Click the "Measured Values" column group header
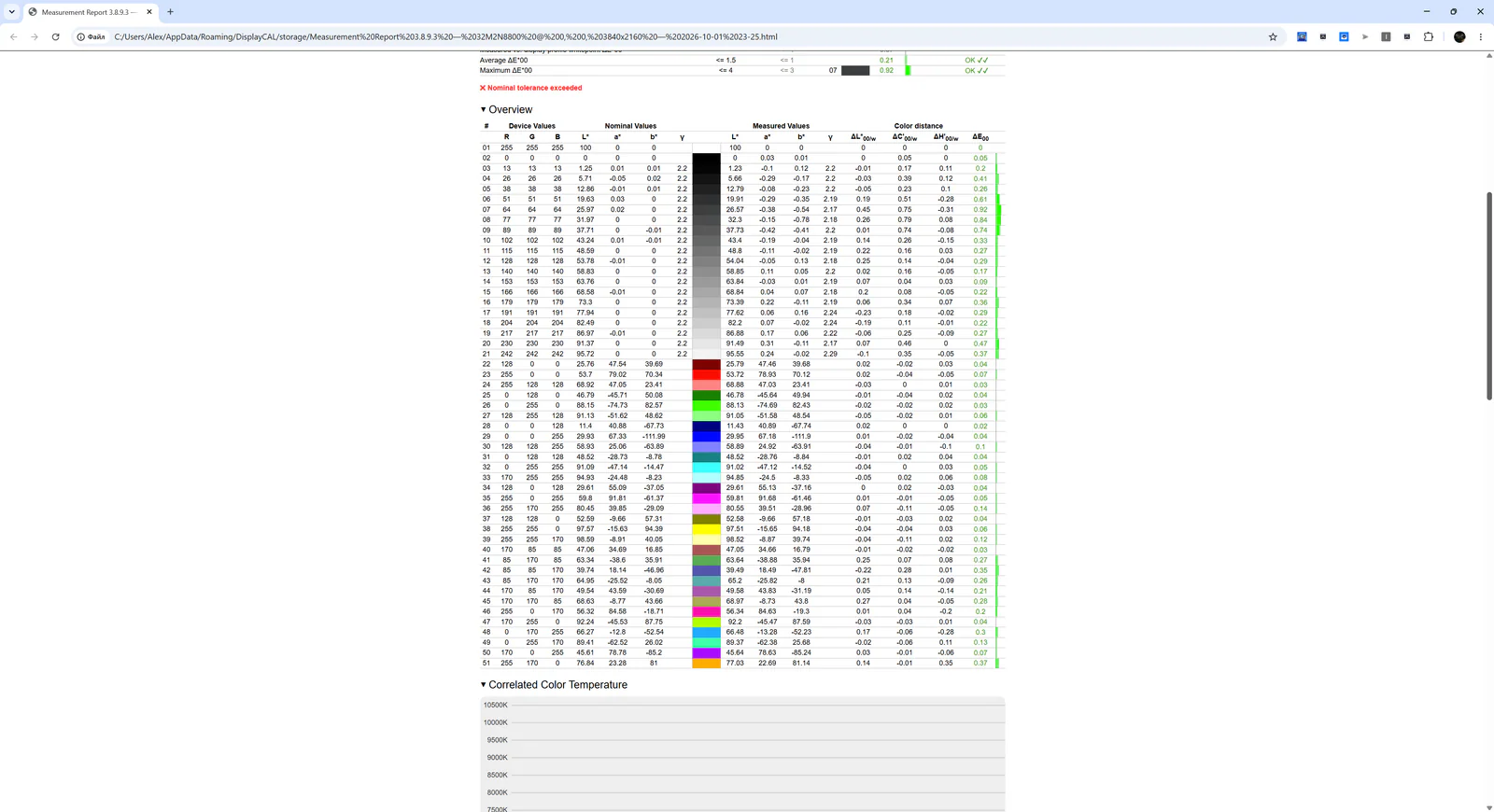The width and height of the screenshot is (1494, 812). click(781, 126)
